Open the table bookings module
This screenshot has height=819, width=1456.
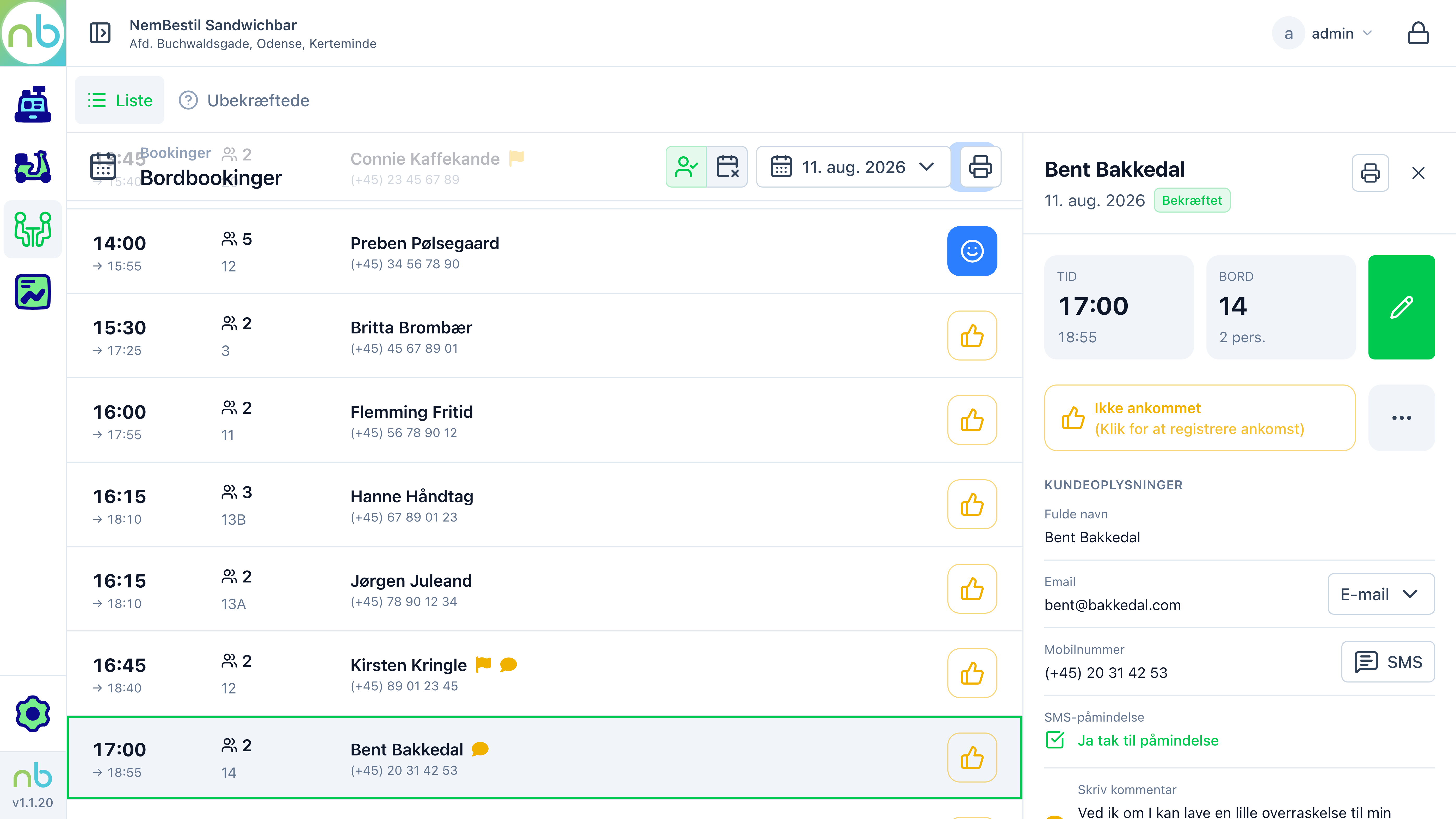(33, 229)
